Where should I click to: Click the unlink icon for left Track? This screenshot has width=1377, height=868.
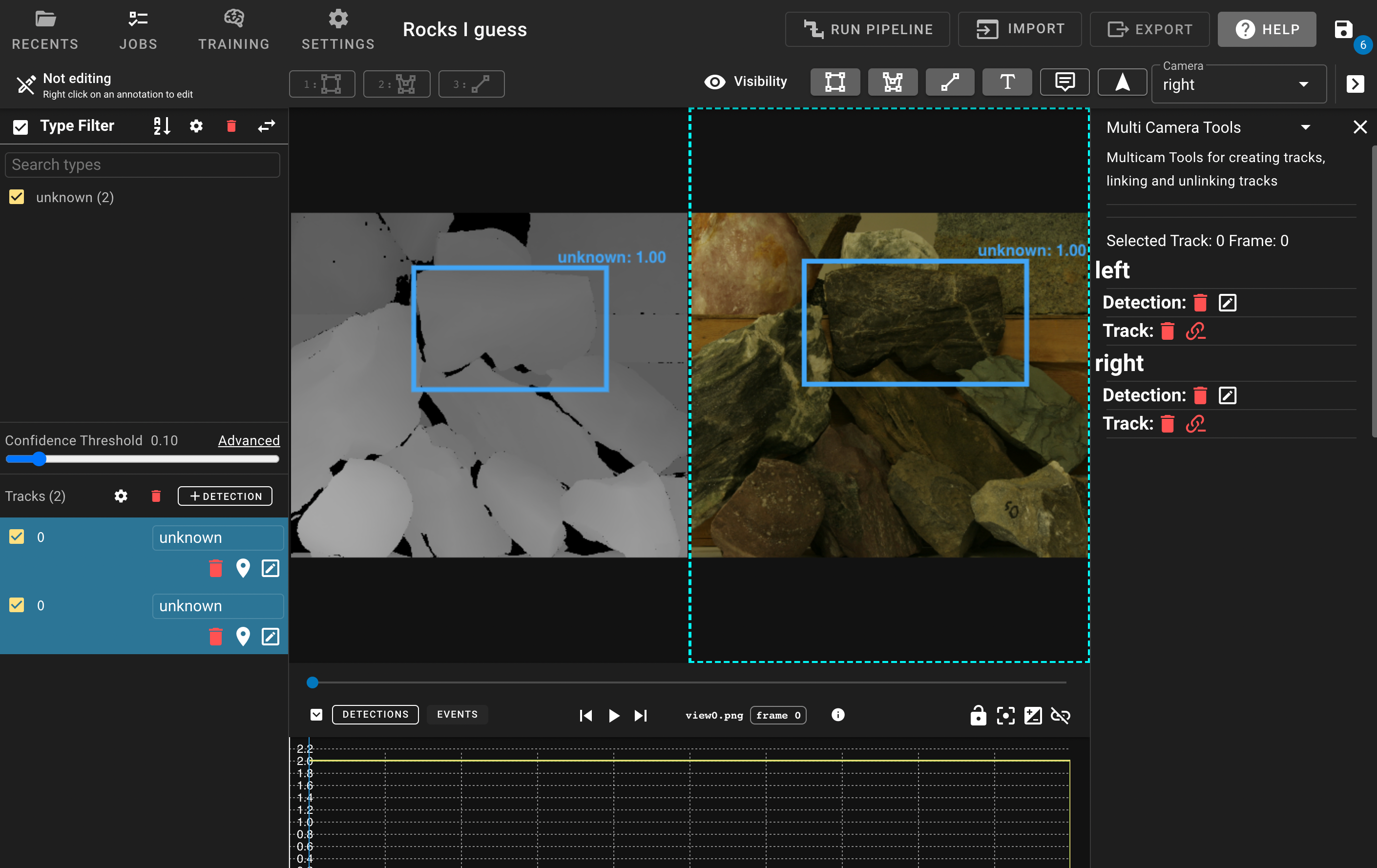(x=1195, y=331)
